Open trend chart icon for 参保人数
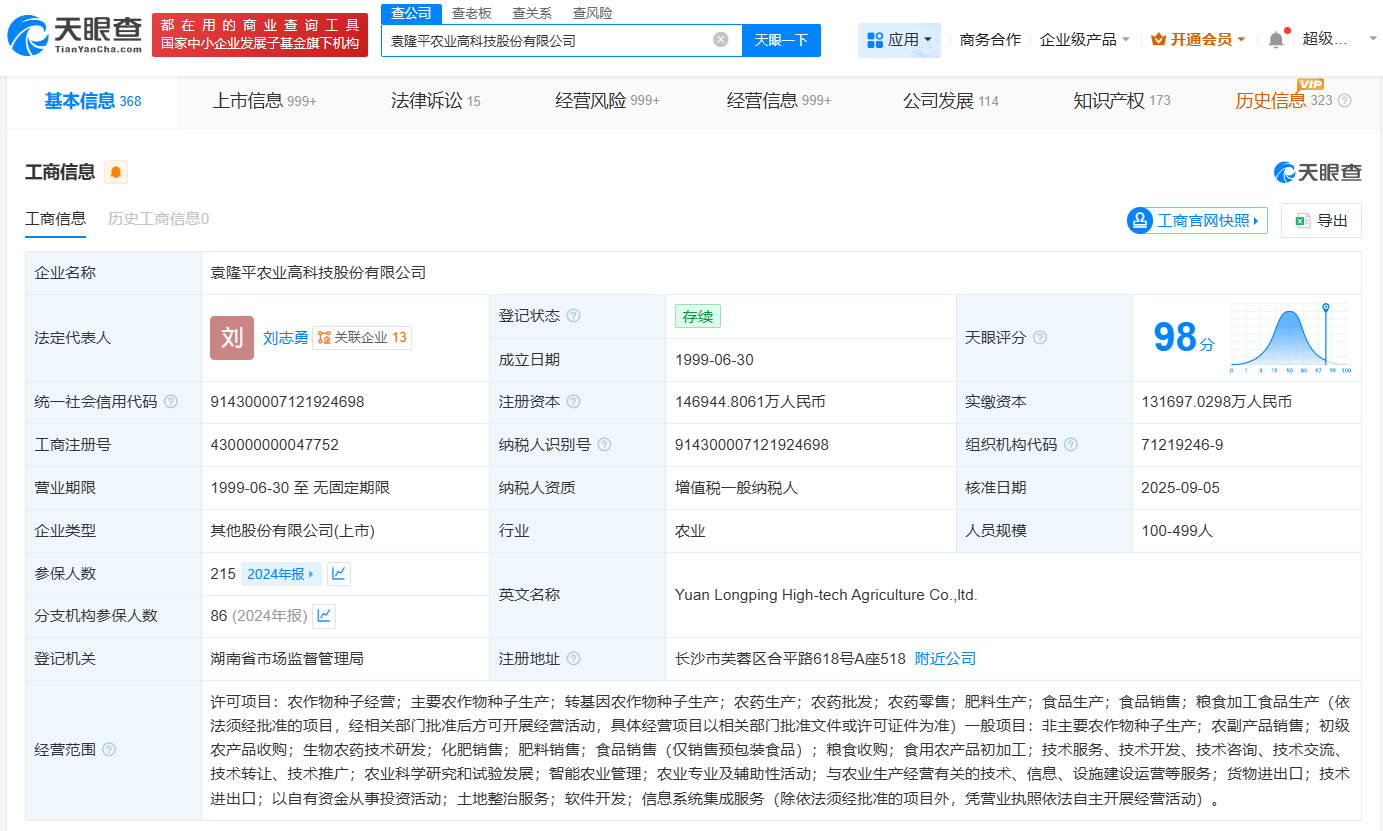 point(339,574)
